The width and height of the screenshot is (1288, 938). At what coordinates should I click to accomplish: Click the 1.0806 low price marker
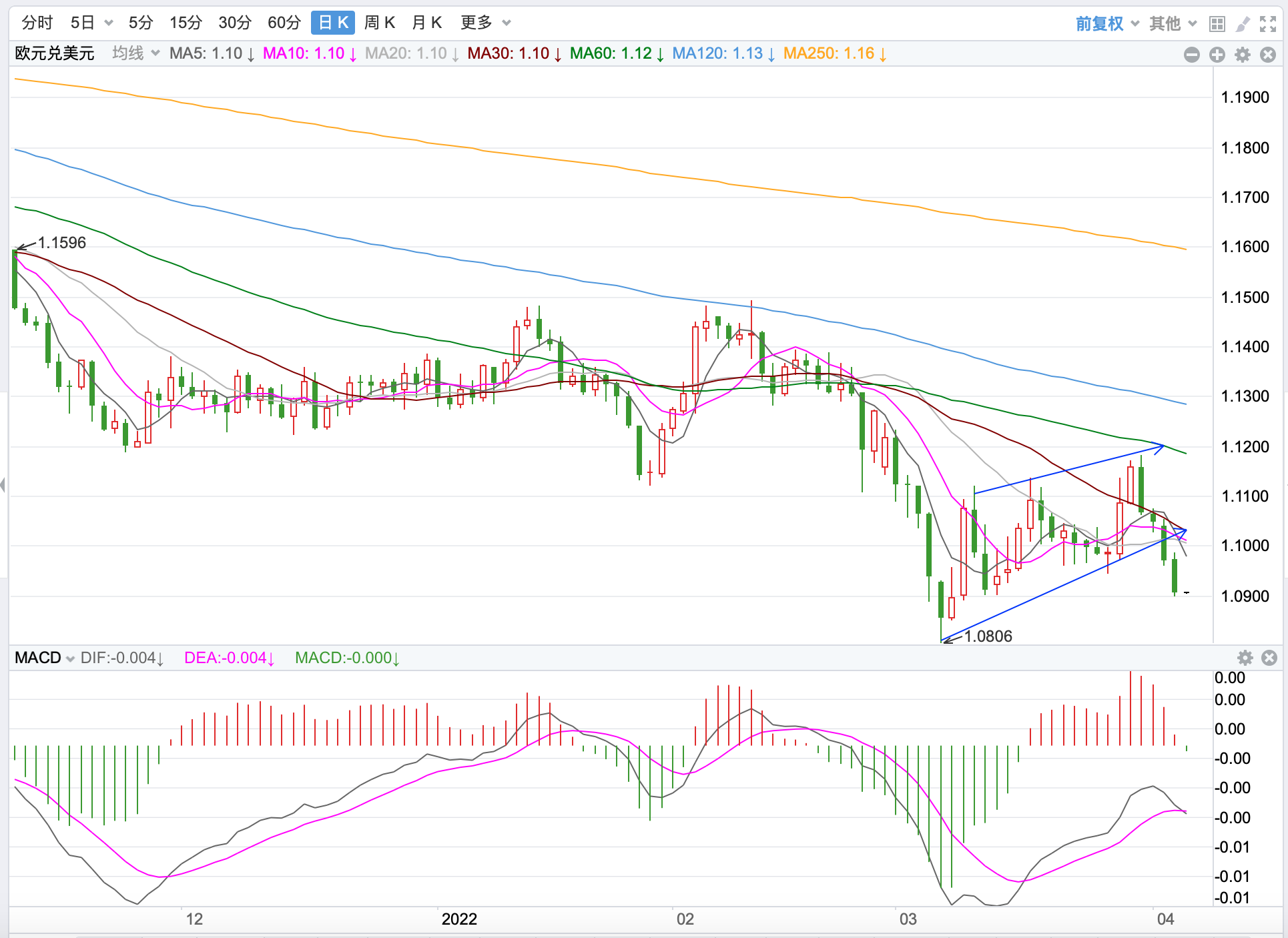pos(988,636)
